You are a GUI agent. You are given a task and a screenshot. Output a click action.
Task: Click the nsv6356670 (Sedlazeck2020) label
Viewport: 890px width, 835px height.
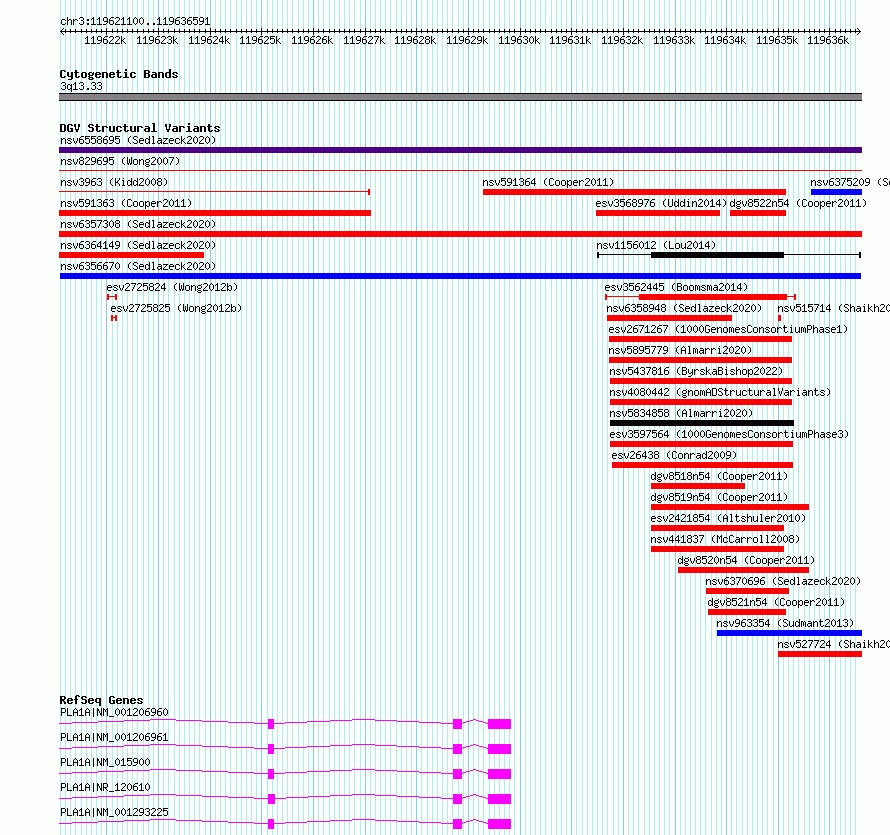138,266
